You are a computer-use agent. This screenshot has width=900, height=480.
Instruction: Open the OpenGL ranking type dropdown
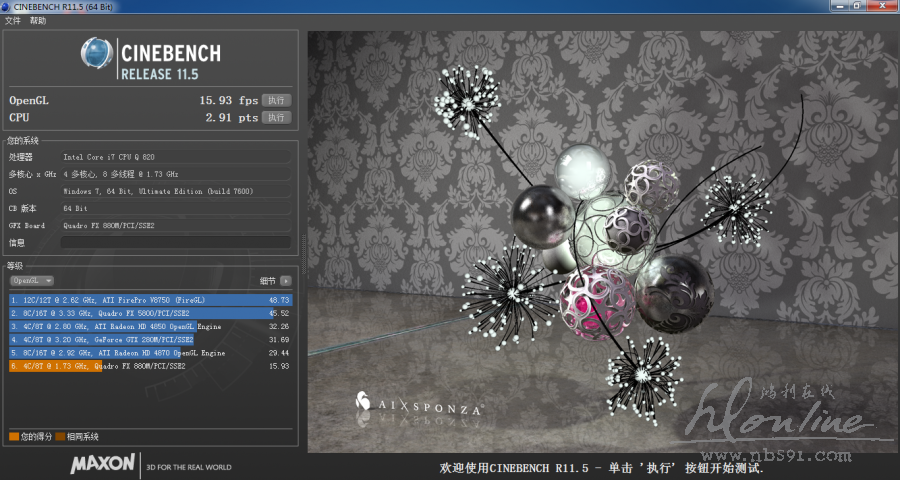pyautogui.click(x=32, y=281)
